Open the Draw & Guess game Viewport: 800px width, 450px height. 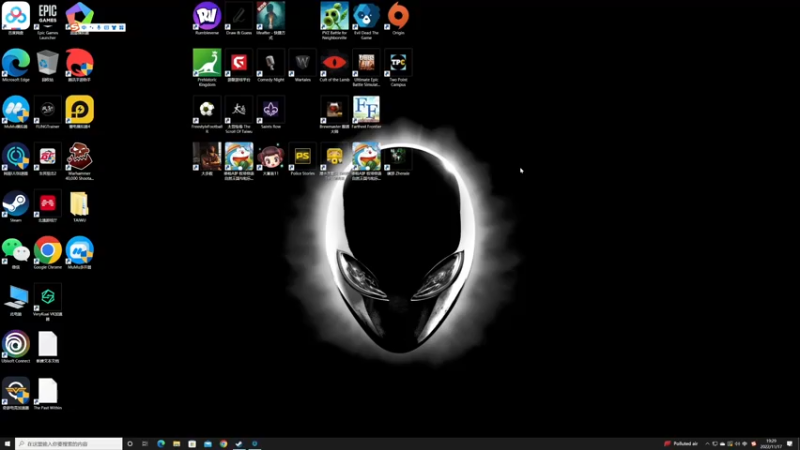(x=239, y=18)
